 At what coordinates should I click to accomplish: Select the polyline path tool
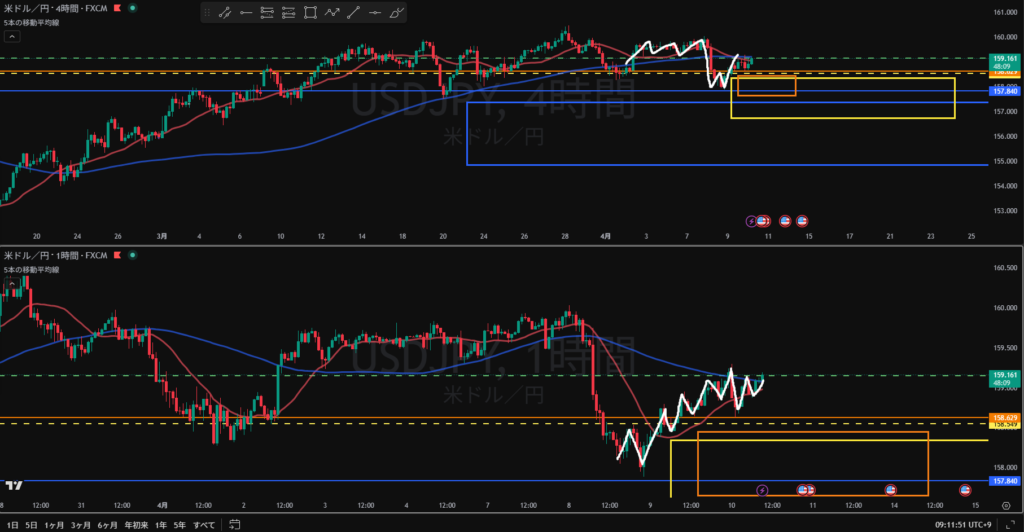(332, 13)
